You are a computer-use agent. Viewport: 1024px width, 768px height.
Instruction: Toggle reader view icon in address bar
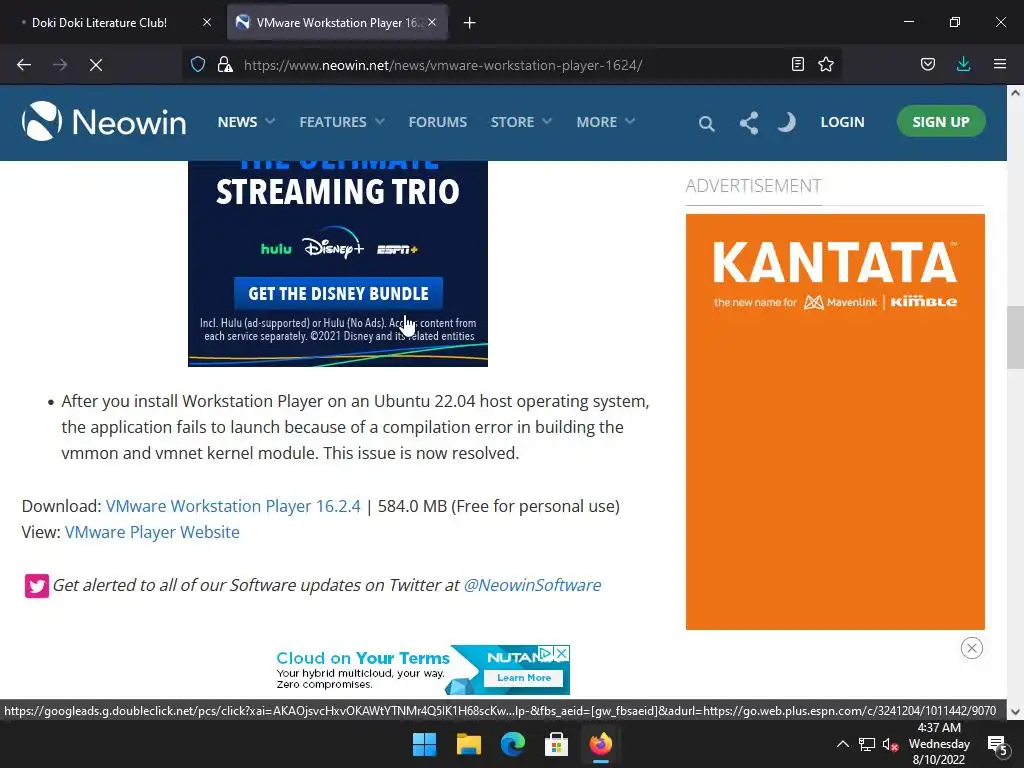click(797, 64)
